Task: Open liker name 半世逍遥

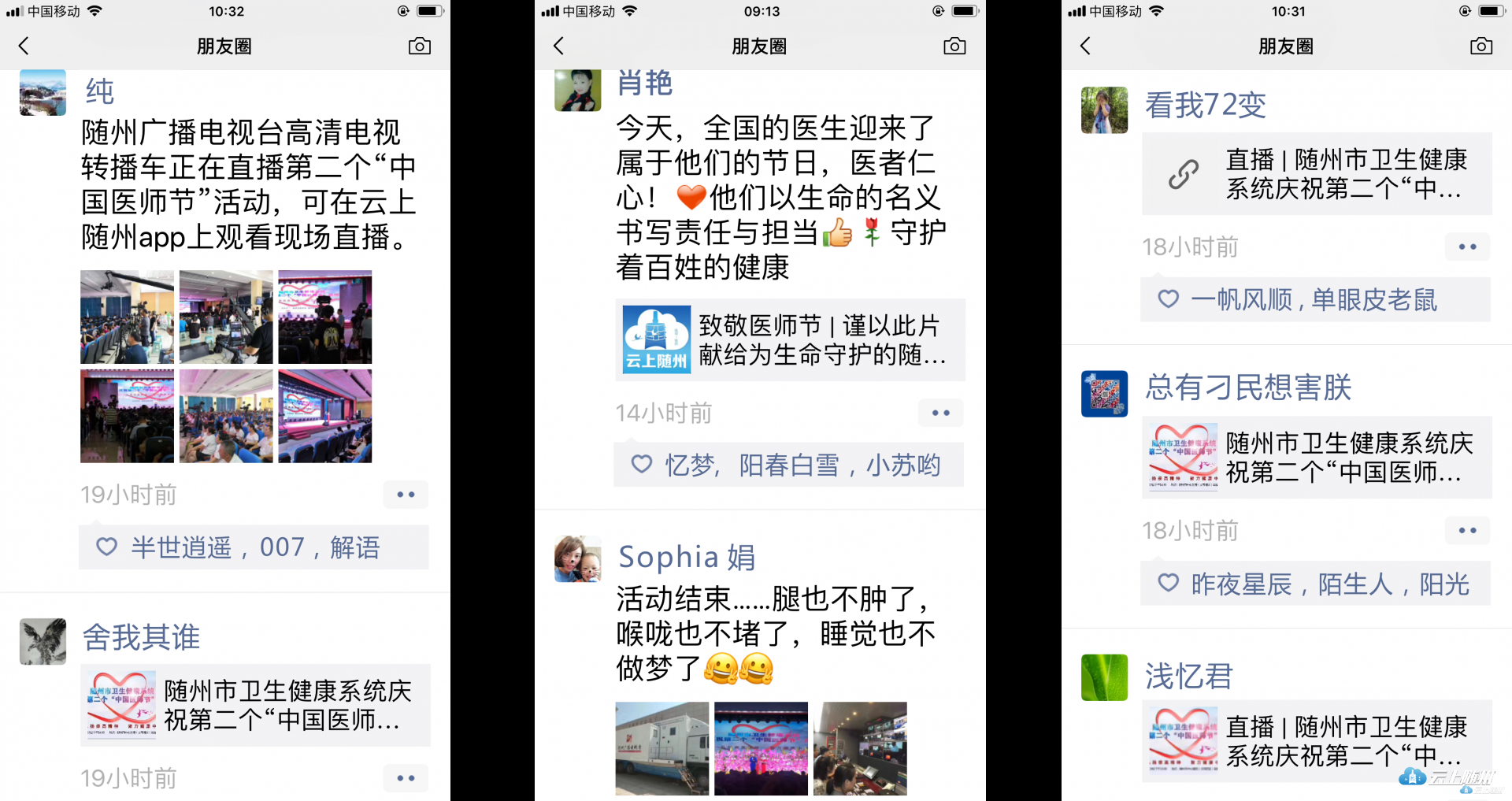Action: click(181, 547)
